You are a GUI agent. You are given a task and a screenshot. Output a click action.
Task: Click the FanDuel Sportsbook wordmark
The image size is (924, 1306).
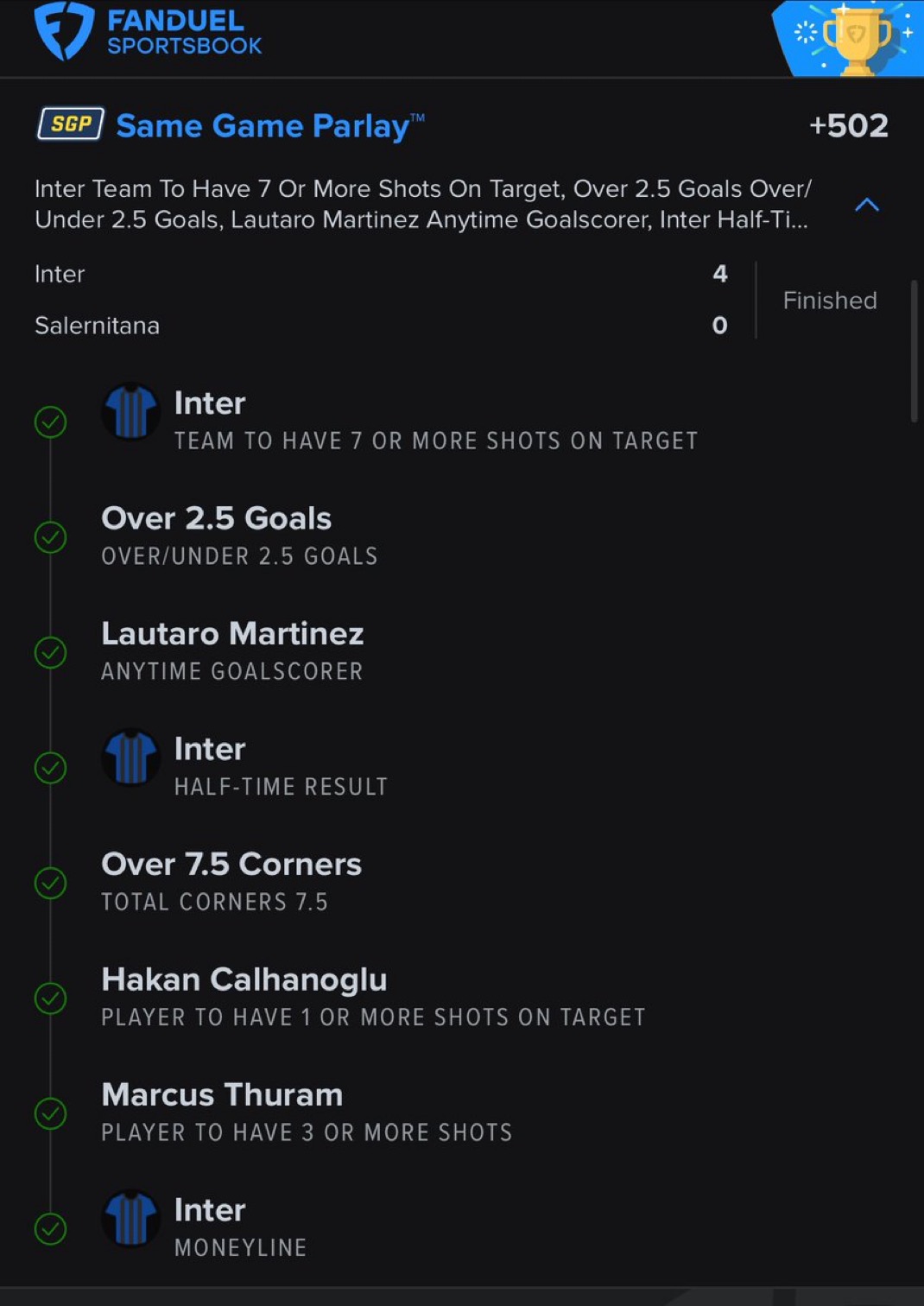point(184,32)
